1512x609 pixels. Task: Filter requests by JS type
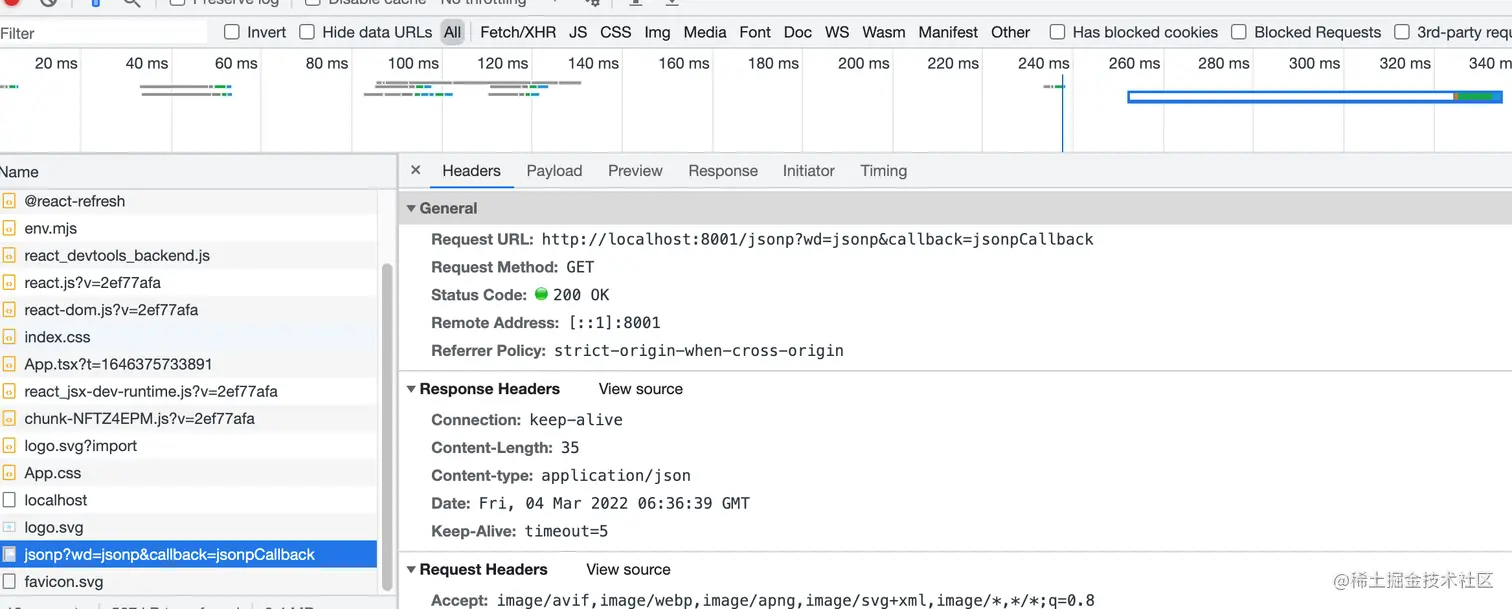tap(578, 32)
